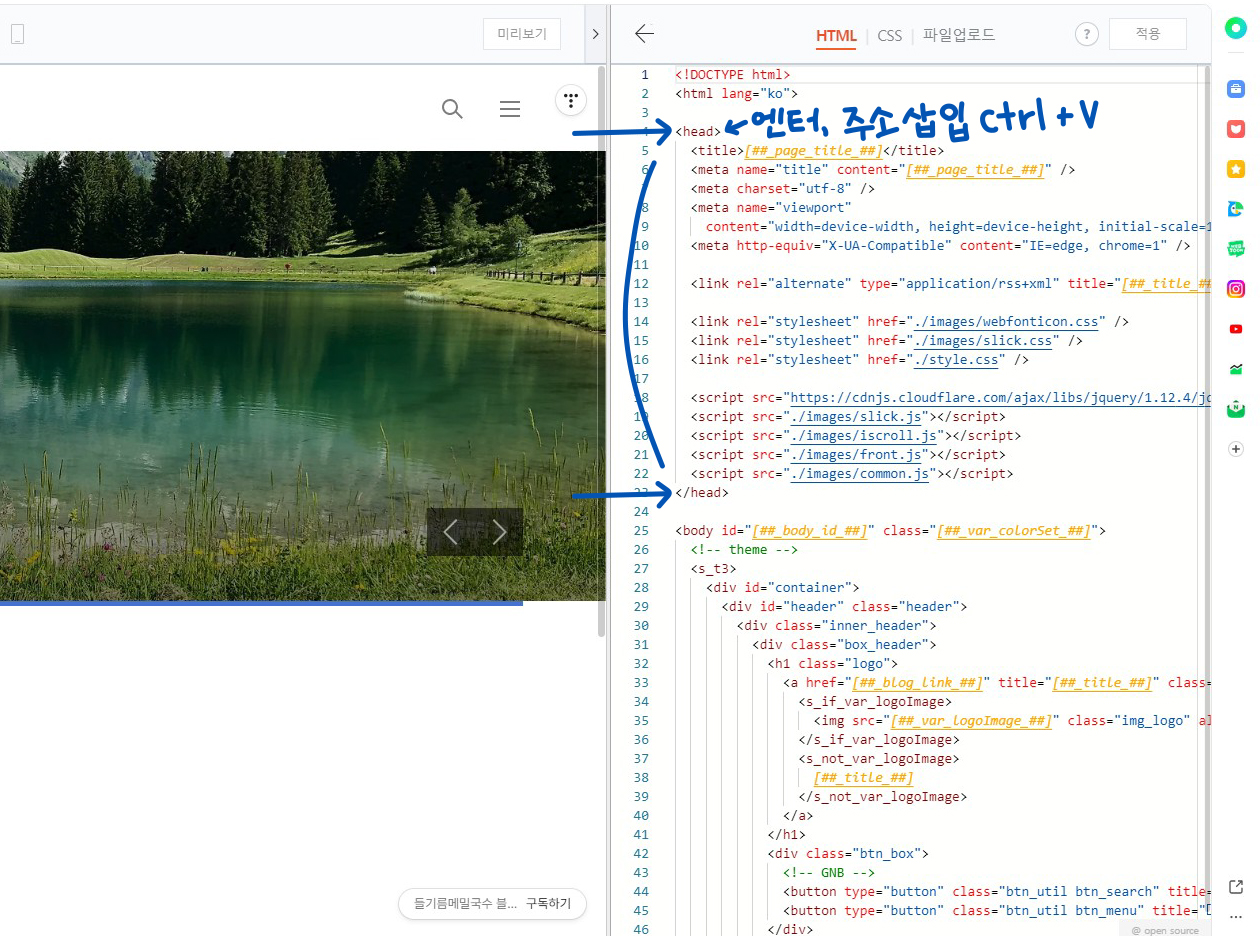Click the ./images/webfonticon.css link text
Screen dimensions: 1260x936
tap(1006, 322)
